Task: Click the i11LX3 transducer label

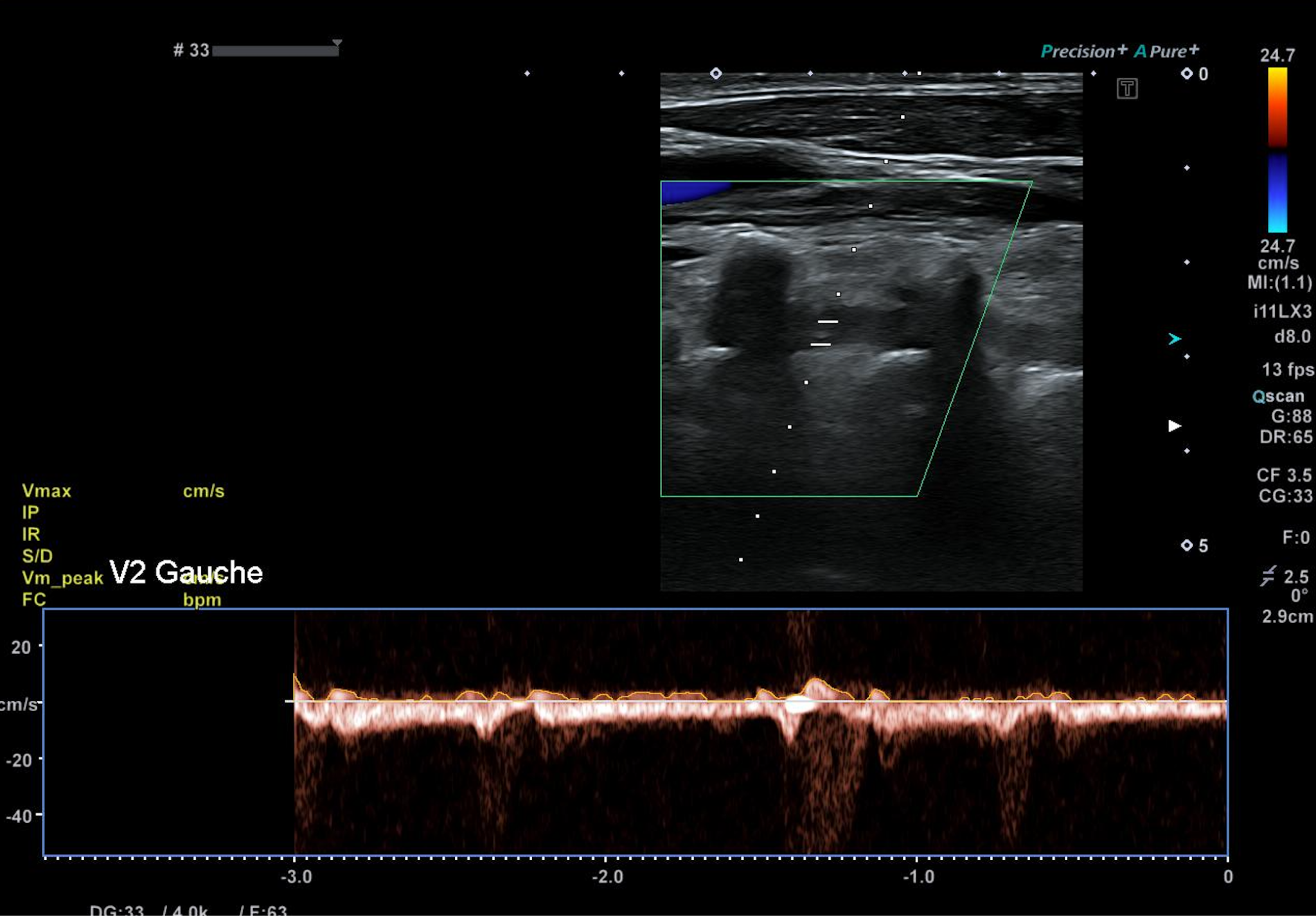Action: click(1282, 312)
